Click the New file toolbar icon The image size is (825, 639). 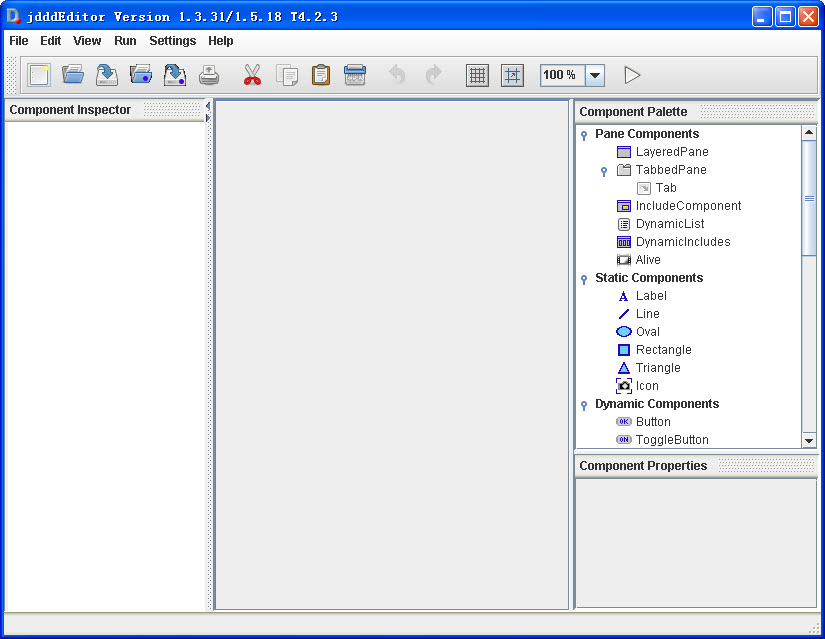(39, 75)
